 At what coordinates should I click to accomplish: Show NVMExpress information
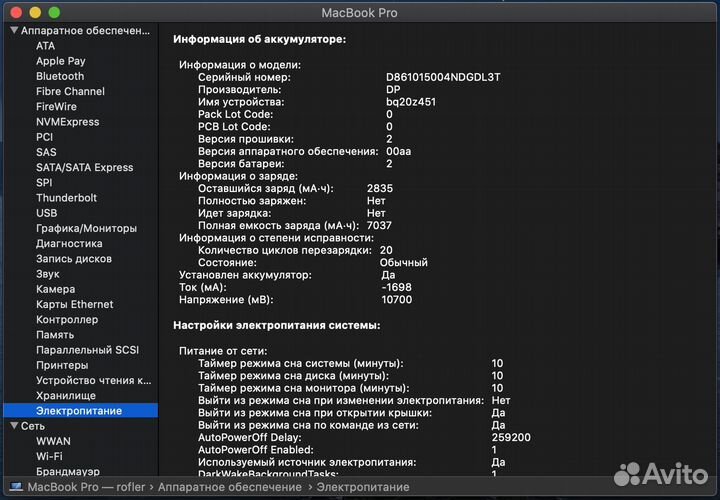click(68, 122)
